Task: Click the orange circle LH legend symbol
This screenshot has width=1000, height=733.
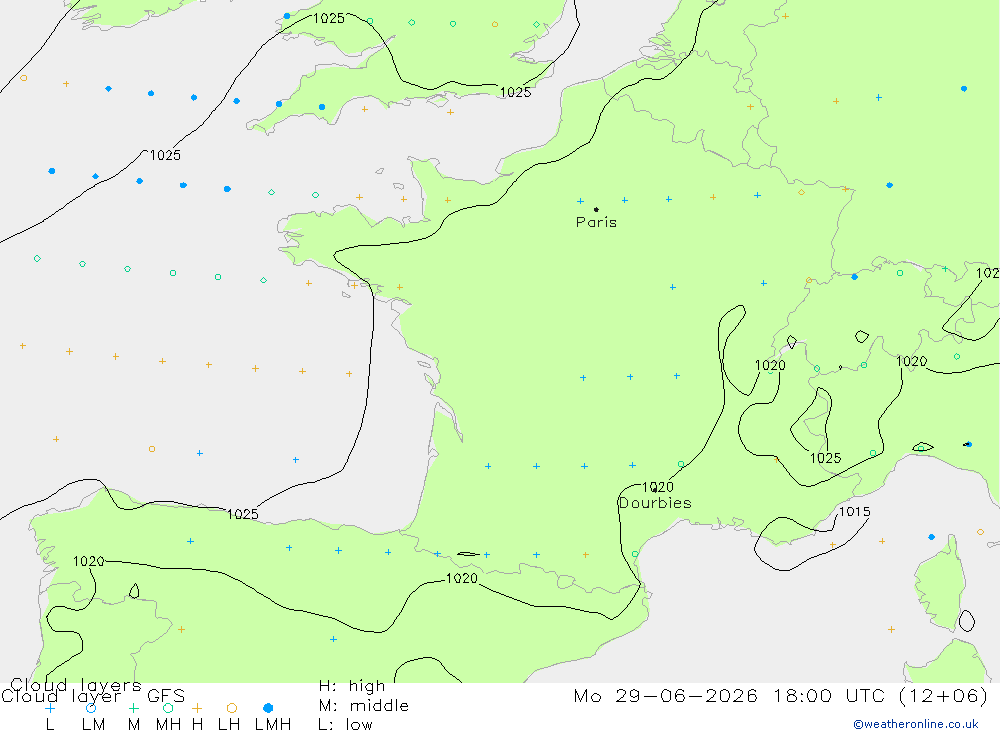Action: pos(232,708)
